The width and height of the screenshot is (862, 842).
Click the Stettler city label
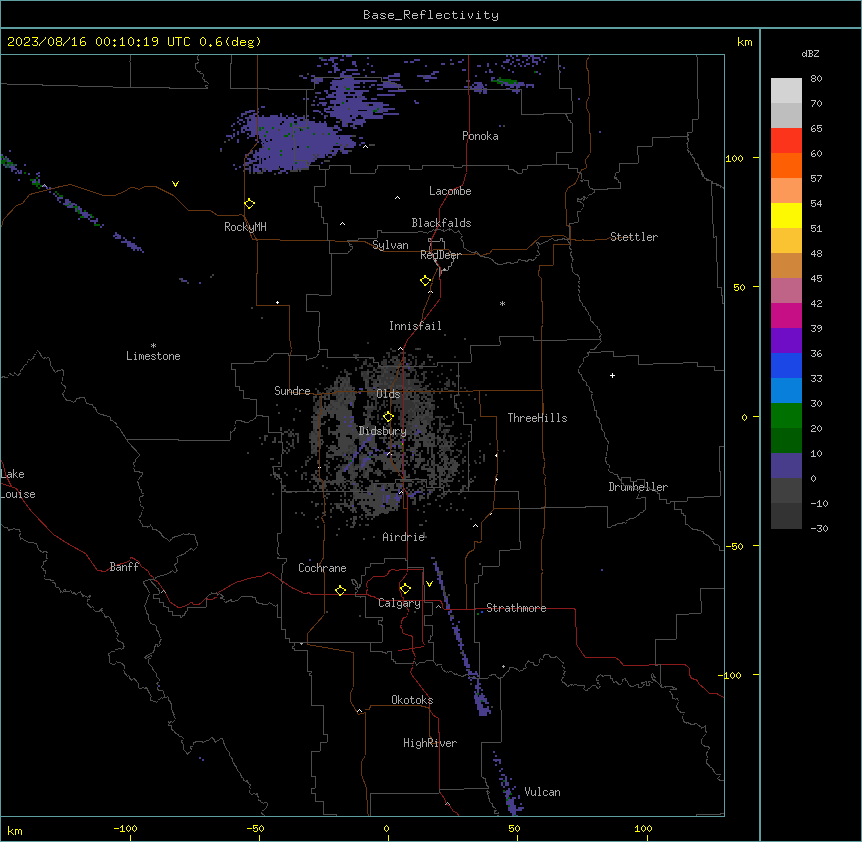(634, 237)
